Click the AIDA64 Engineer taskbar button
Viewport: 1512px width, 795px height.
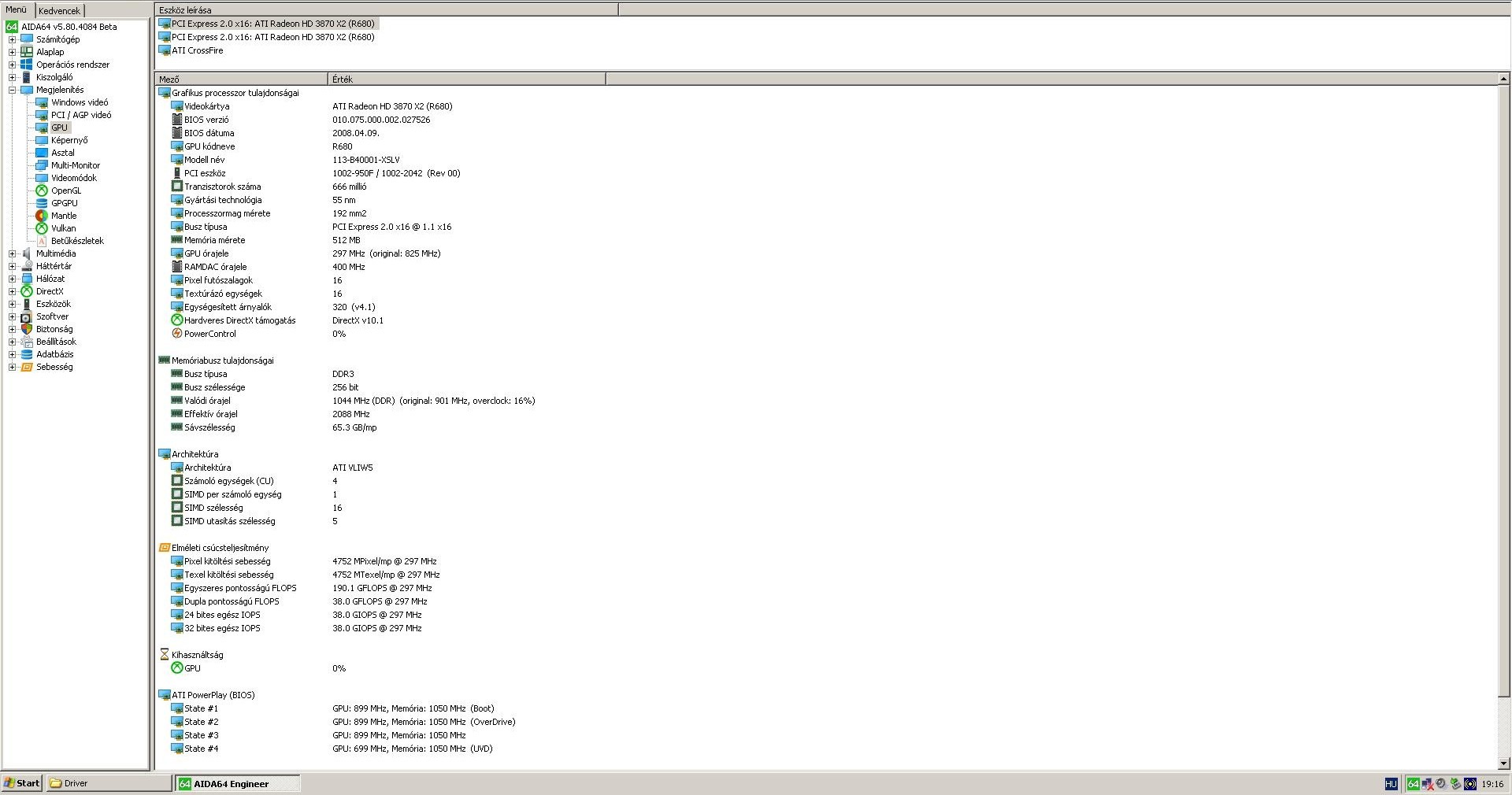tap(237, 784)
